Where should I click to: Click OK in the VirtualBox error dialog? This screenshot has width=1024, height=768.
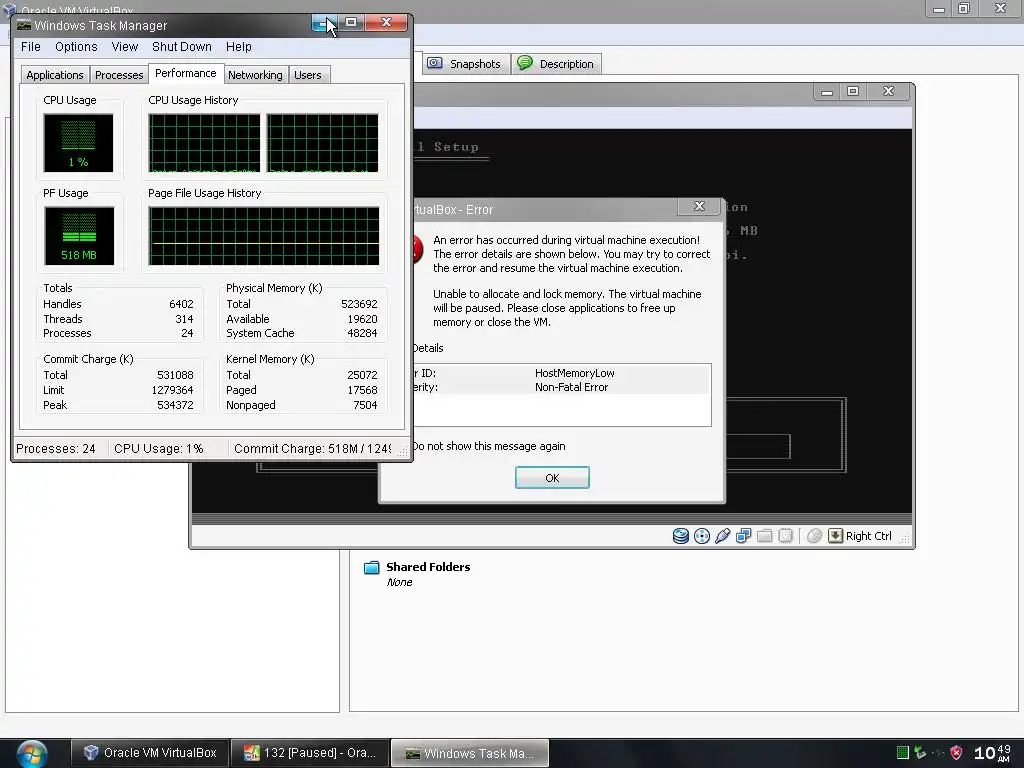point(552,477)
